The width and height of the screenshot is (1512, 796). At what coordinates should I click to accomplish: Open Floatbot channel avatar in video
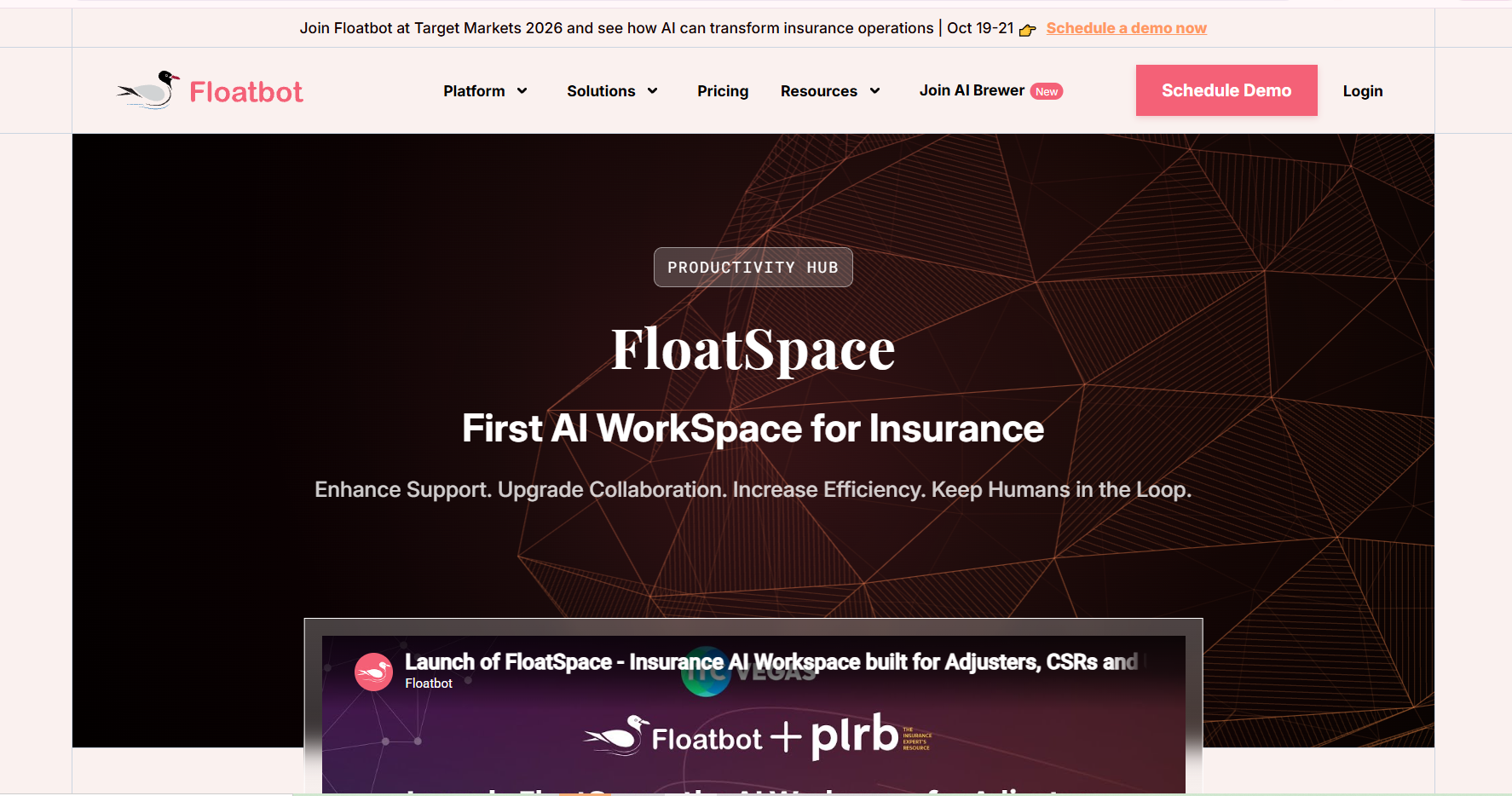(373, 672)
